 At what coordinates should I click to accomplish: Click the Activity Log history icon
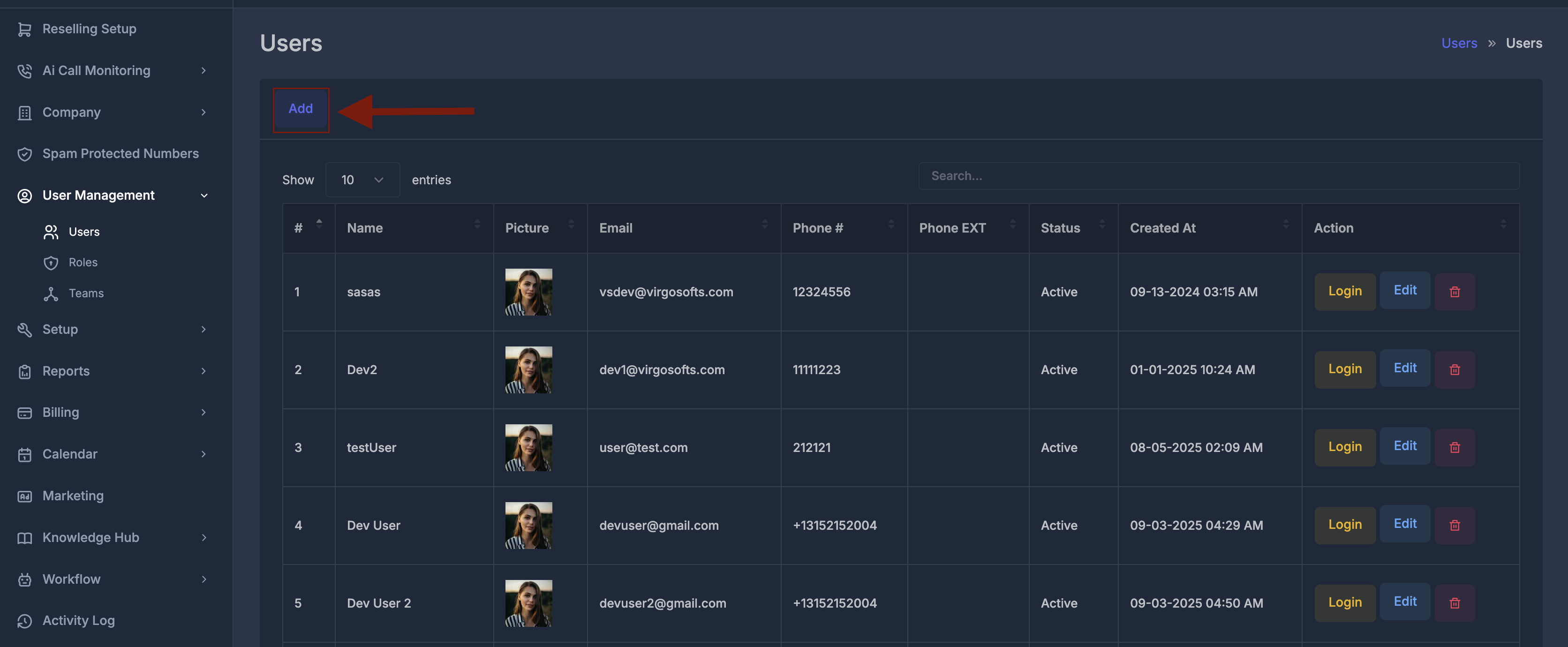(x=24, y=621)
